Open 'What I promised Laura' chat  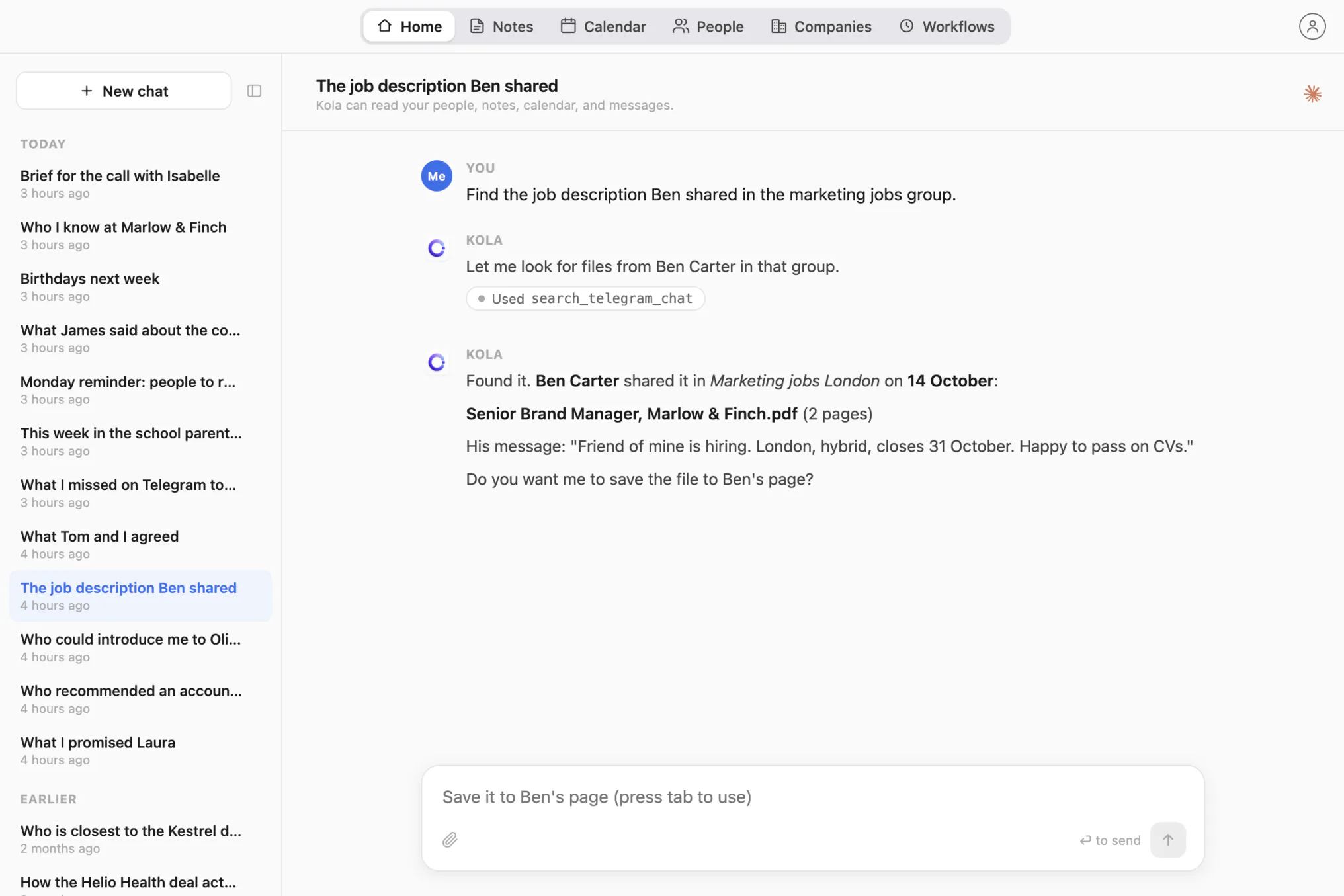pos(140,751)
